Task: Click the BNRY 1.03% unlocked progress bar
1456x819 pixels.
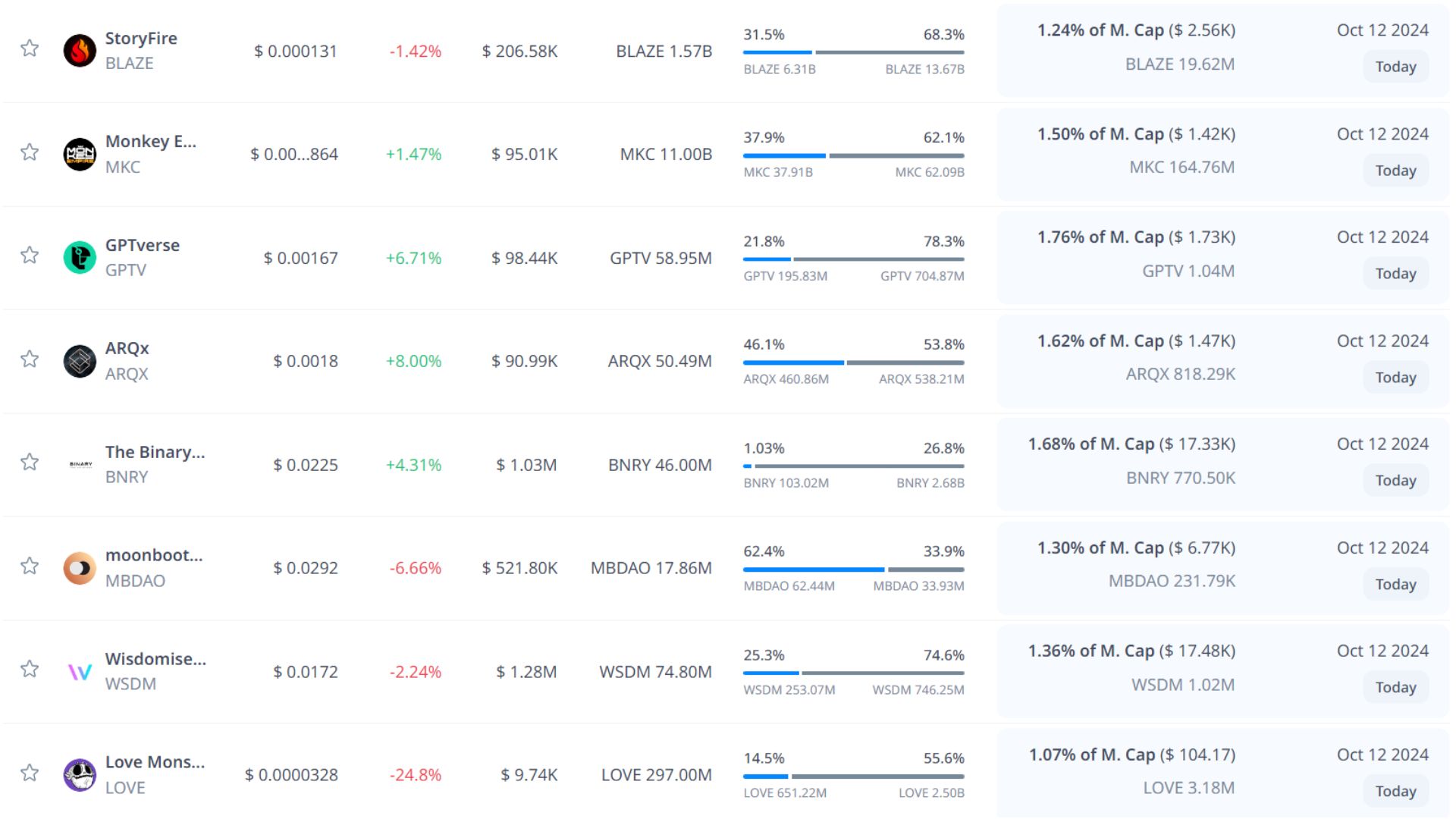Action: 853,466
